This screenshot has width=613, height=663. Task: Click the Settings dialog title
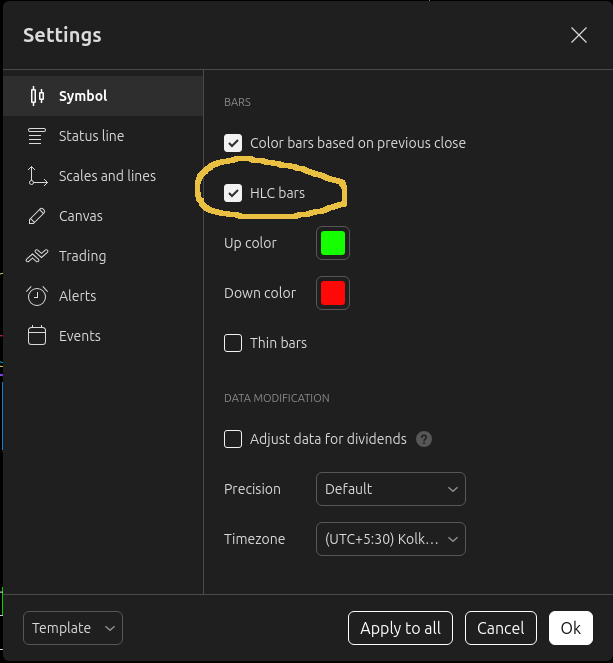62,35
